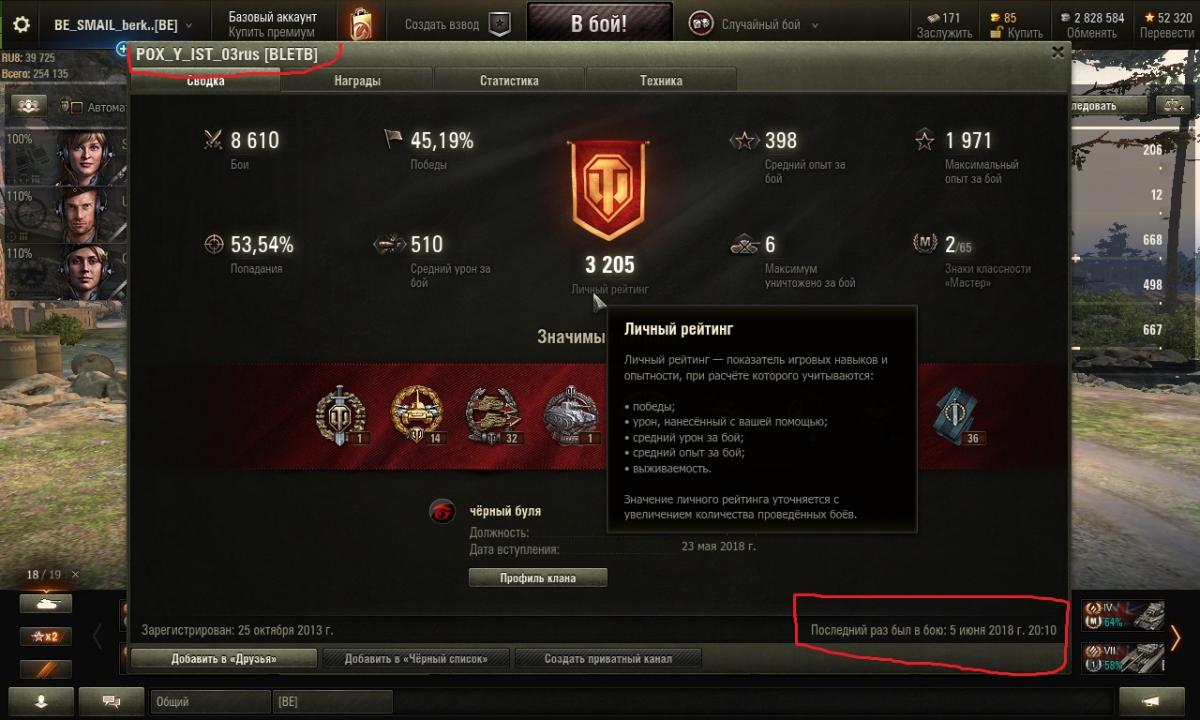
Task: Click the x2 star bonus filter
Action: pos(46,637)
